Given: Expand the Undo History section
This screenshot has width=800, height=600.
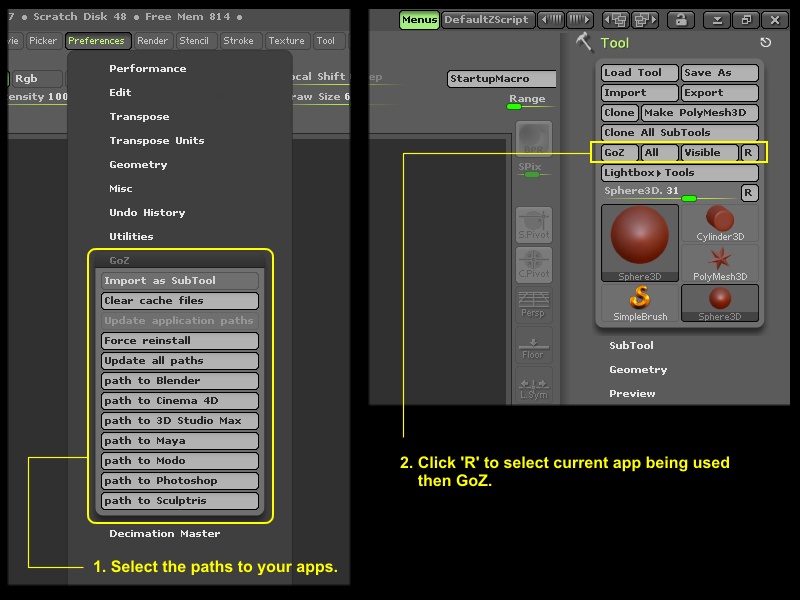Looking at the screenshot, I should (147, 212).
